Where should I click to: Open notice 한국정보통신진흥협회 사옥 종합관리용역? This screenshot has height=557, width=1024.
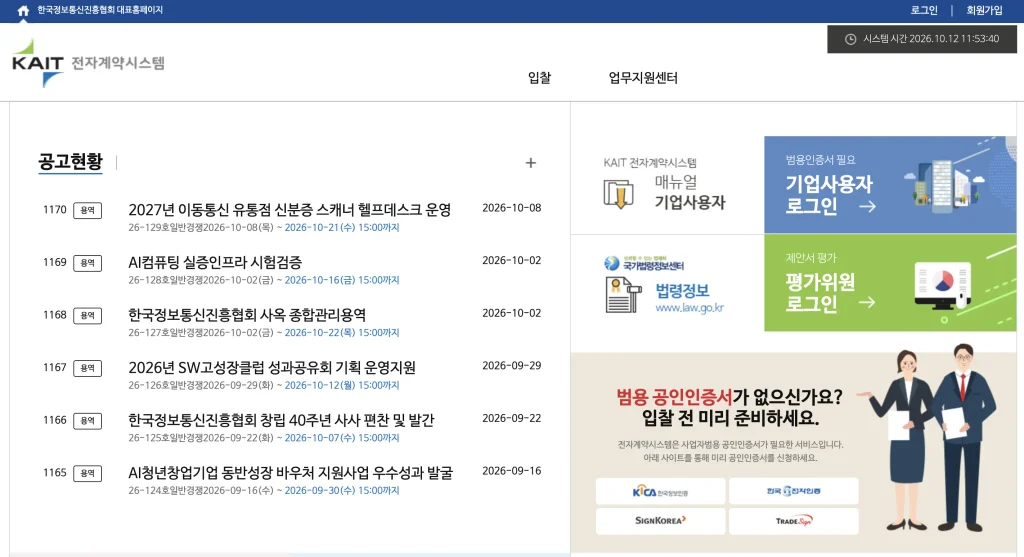click(247, 315)
